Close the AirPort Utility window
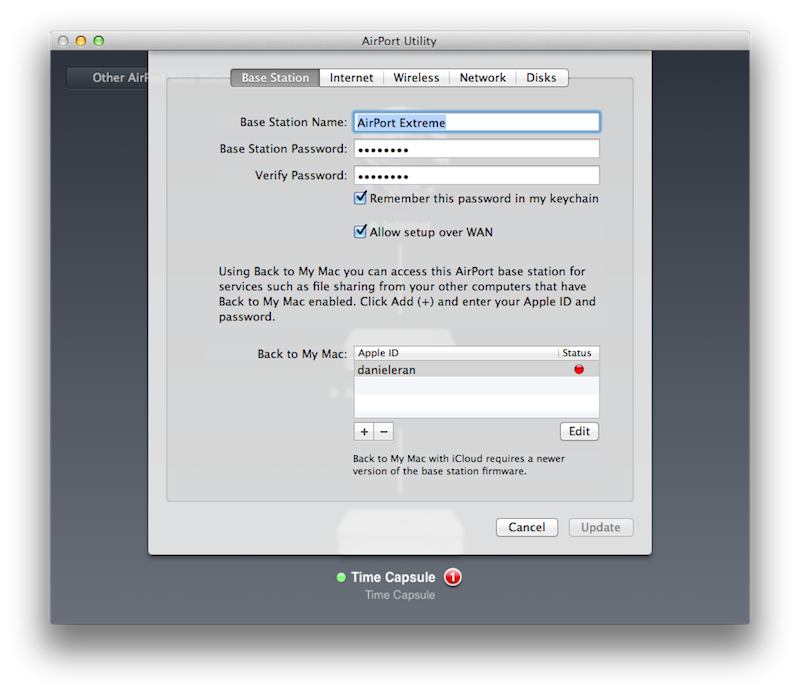800x694 pixels. [x=63, y=41]
